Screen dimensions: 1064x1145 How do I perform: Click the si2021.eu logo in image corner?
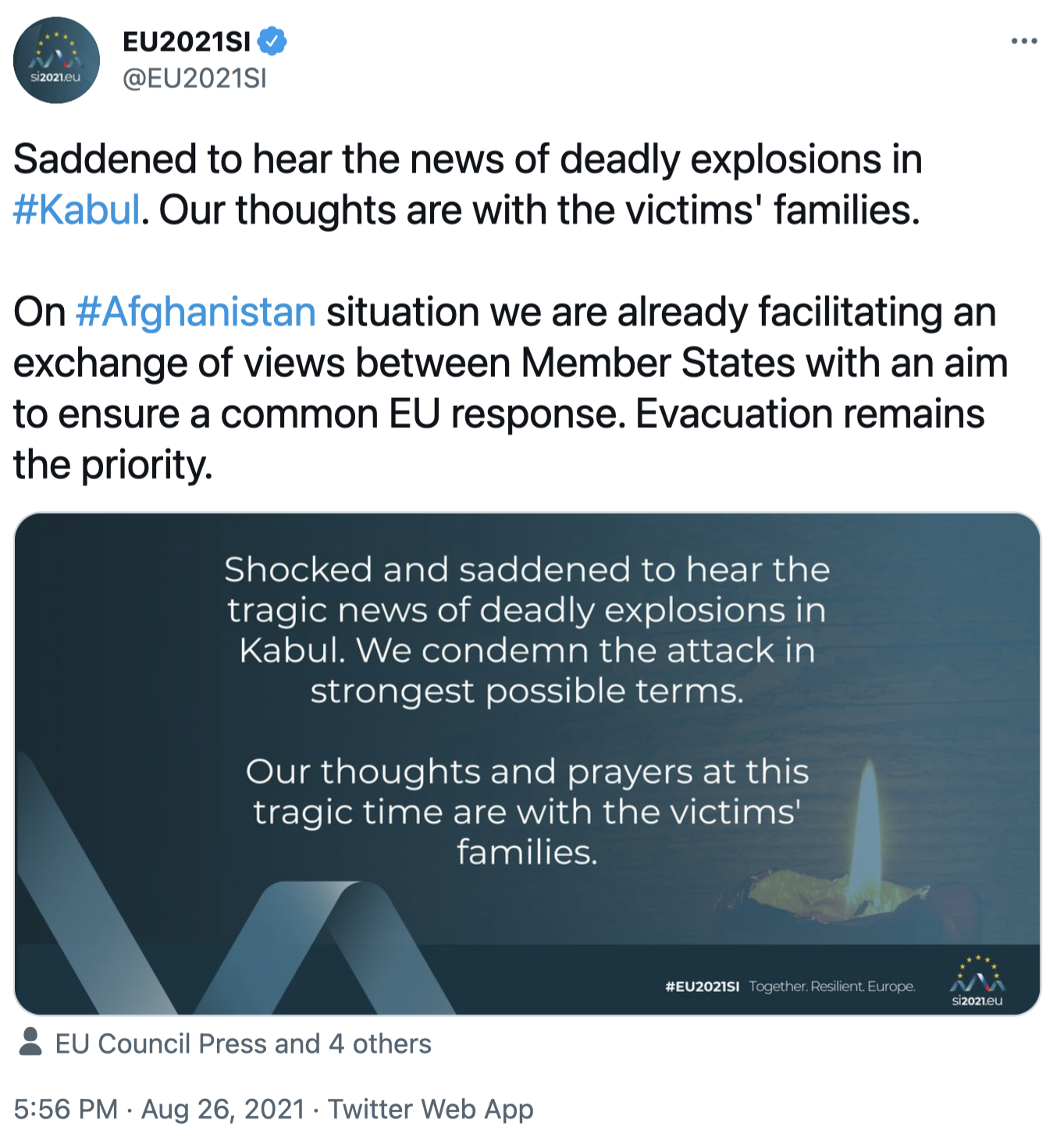977,982
